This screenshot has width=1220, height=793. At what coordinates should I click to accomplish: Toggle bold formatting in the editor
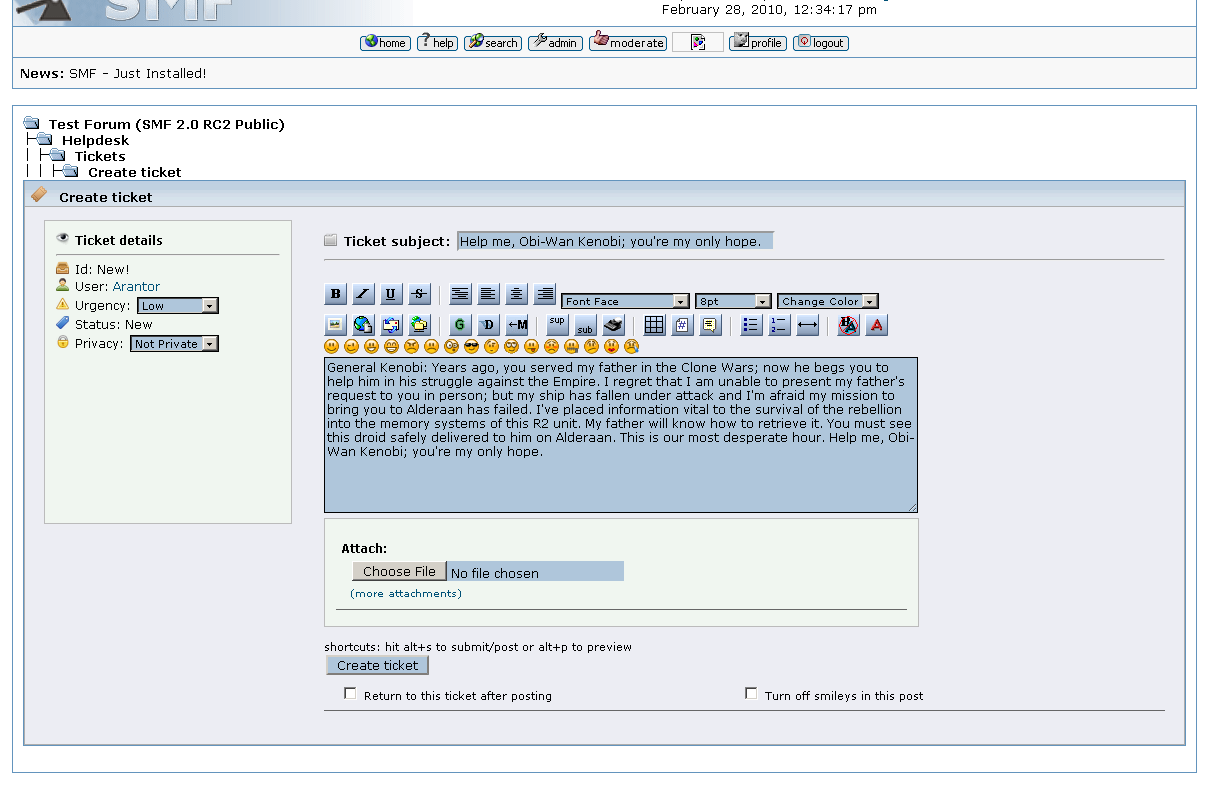coord(336,294)
